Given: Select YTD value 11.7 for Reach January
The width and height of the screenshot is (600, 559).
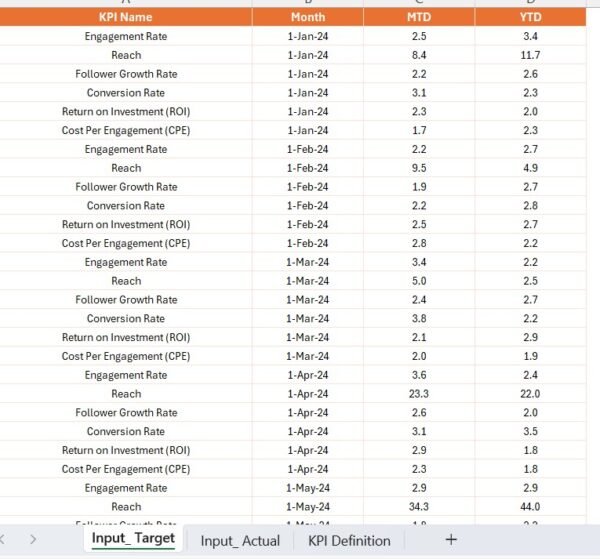Looking at the screenshot, I should point(530,55).
